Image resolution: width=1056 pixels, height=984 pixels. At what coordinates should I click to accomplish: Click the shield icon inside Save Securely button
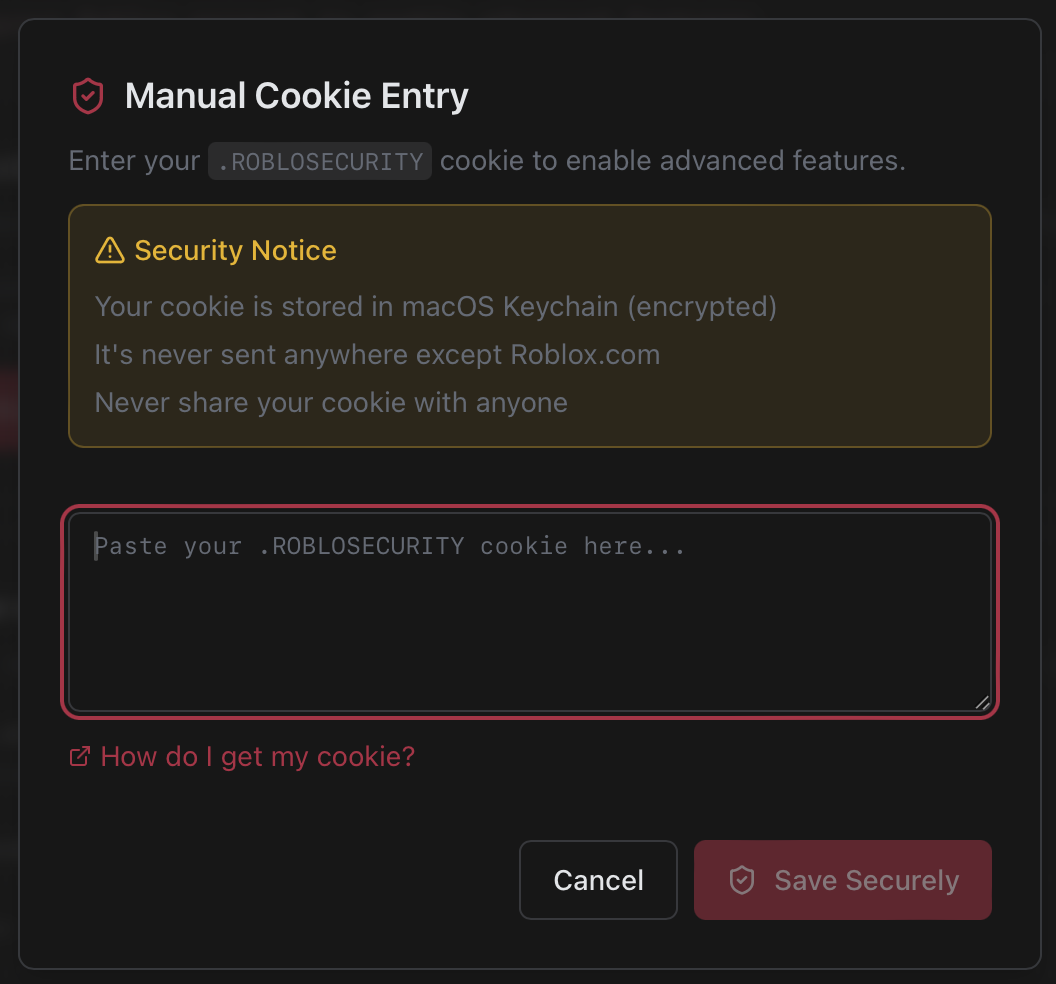point(741,880)
